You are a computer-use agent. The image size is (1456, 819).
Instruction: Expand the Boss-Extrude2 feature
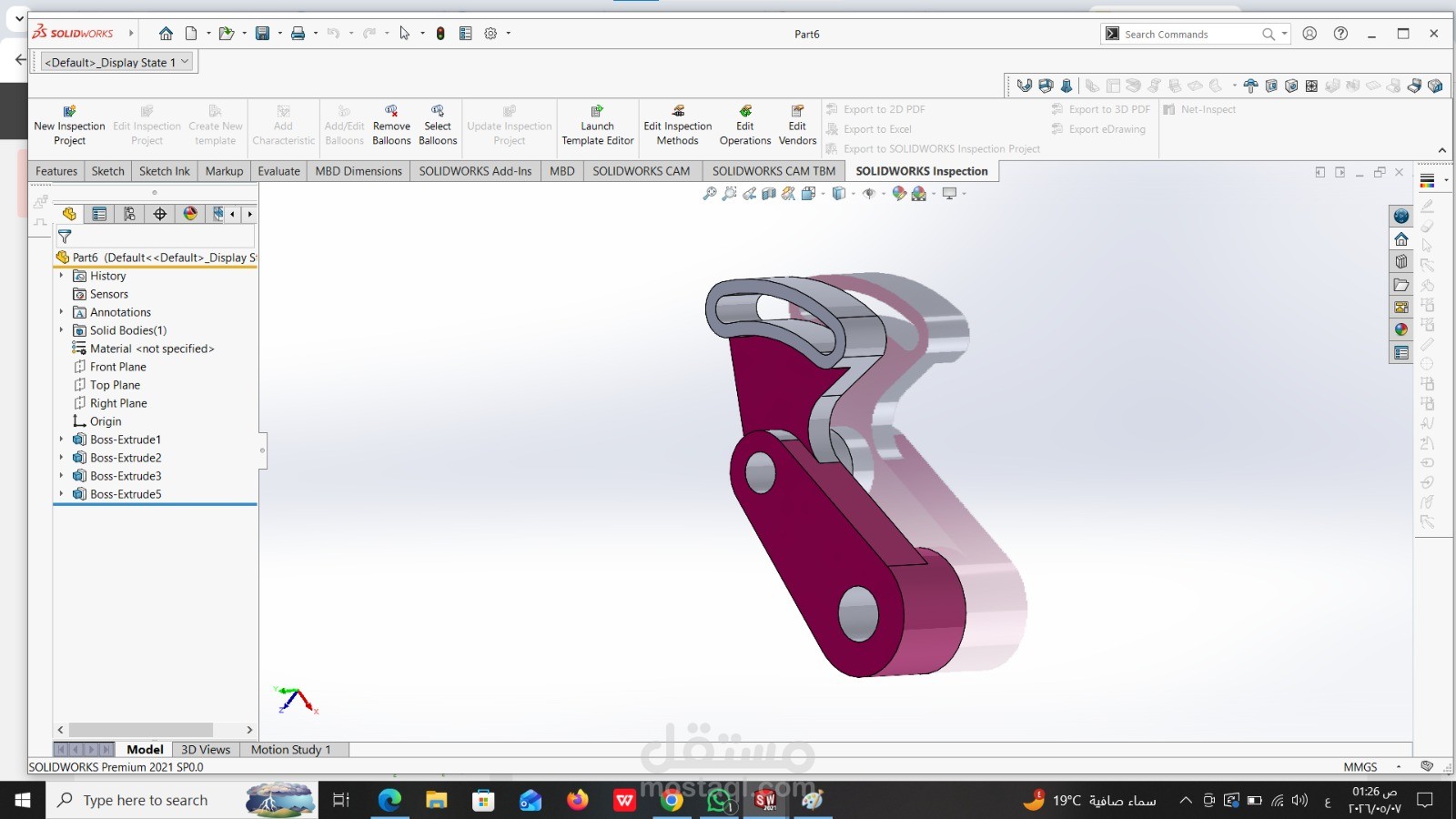[61, 458]
